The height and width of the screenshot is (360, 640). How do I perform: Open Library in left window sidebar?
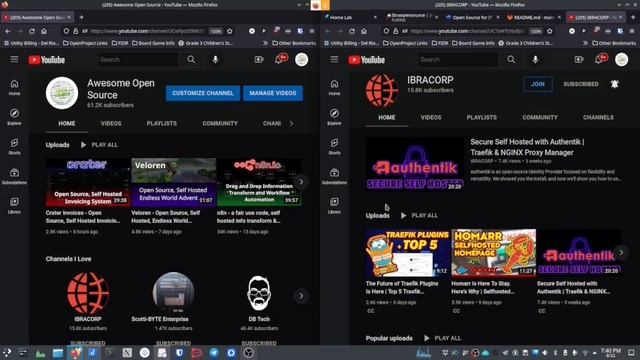pos(14,206)
